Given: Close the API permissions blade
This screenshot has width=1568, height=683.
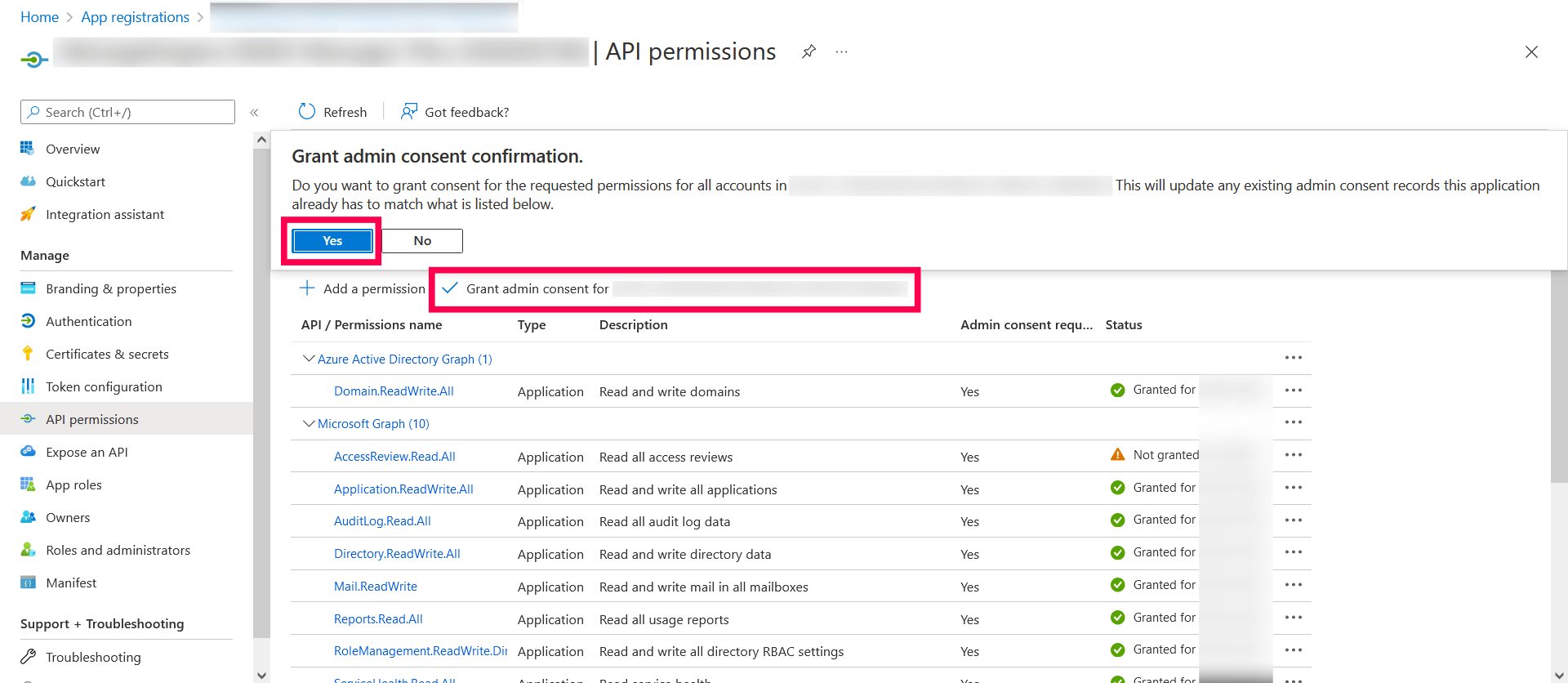Looking at the screenshot, I should pyautogui.click(x=1531, y=52).
